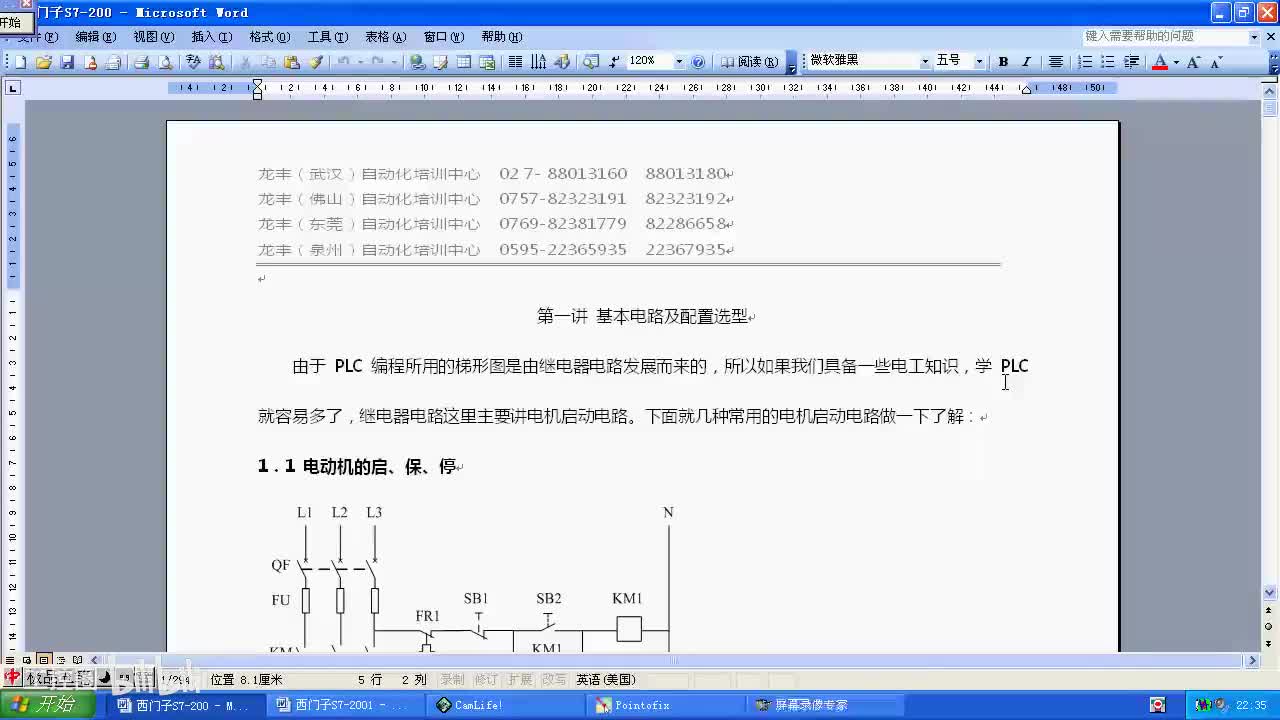1280x720 pixels.
Task: Expand formatting toolbar options arrow
Action: 1272,63
